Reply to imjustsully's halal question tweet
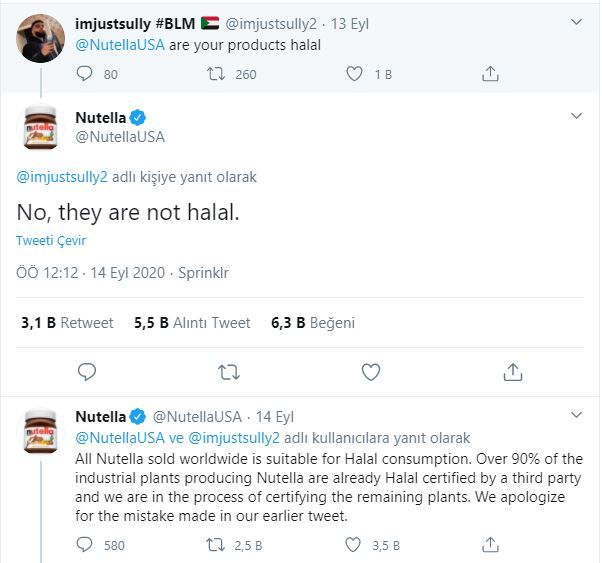This screenshot has height=563, width=602. (84, 74)
